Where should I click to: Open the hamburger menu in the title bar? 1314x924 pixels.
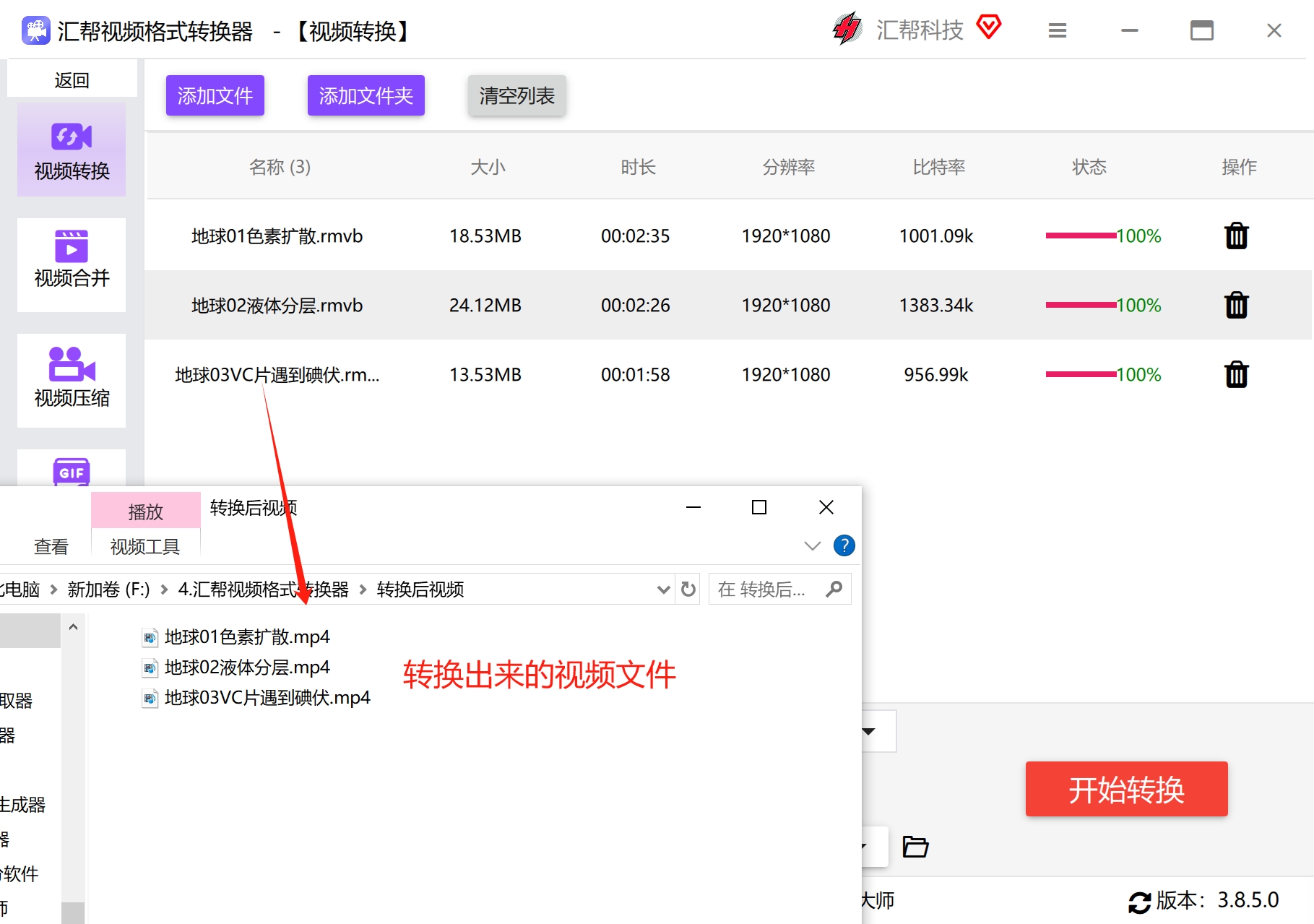click(x=1057, y=30)
